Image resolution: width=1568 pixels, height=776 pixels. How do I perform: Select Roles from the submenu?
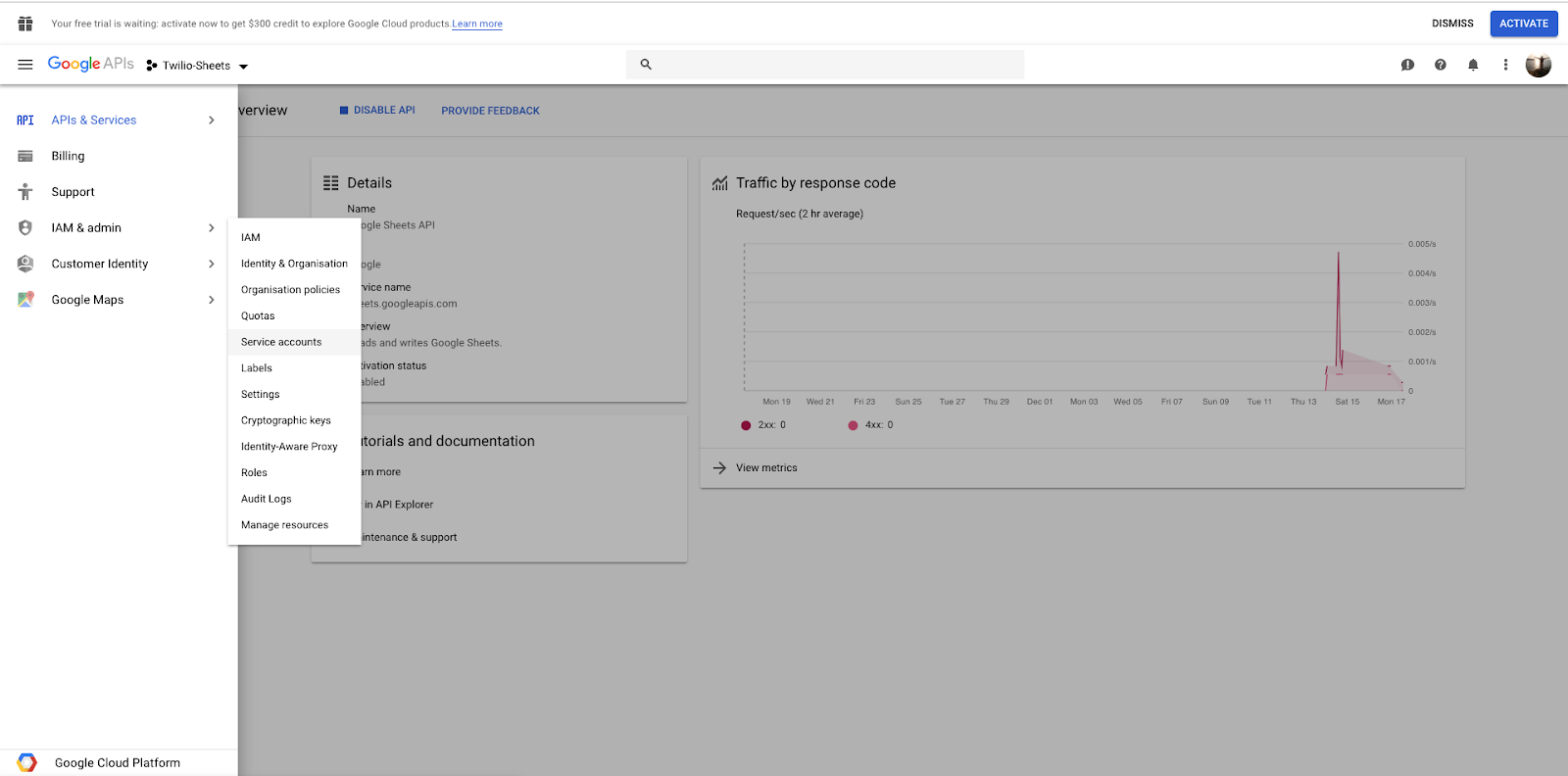(x=294, y=472)
